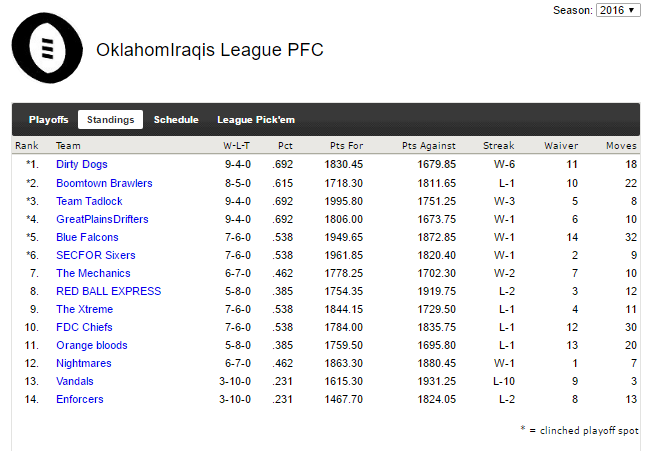Select the Standings tab
655x451 pixels.
111,119
